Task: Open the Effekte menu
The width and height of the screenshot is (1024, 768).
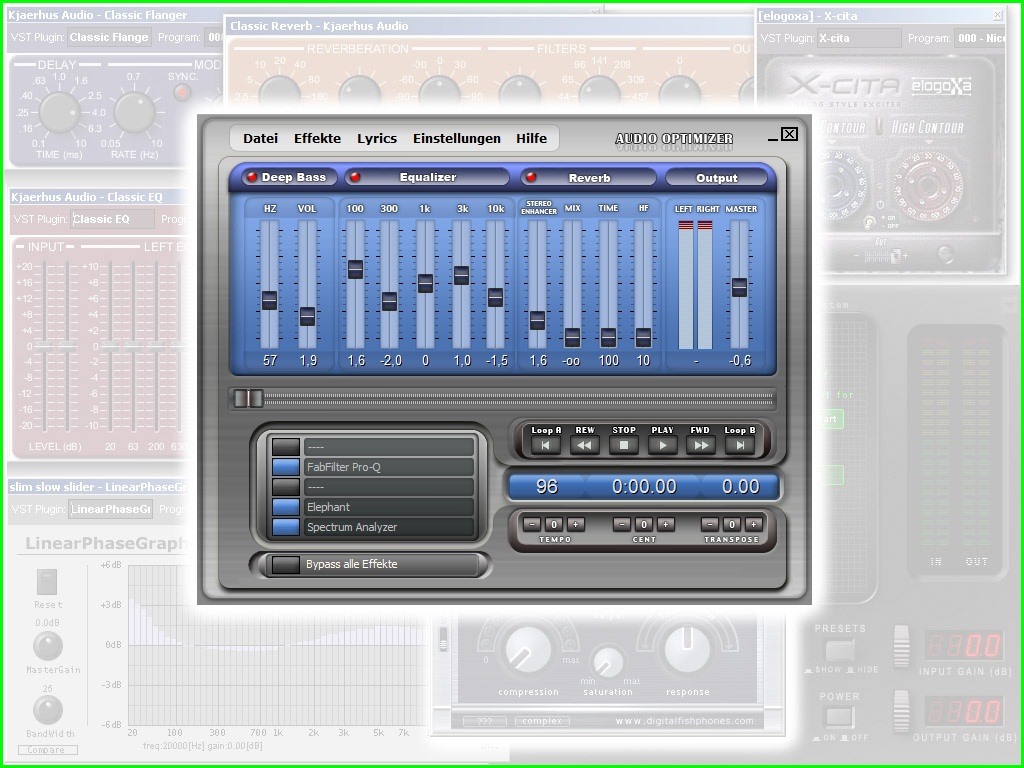Action: (x=317, y=139)
